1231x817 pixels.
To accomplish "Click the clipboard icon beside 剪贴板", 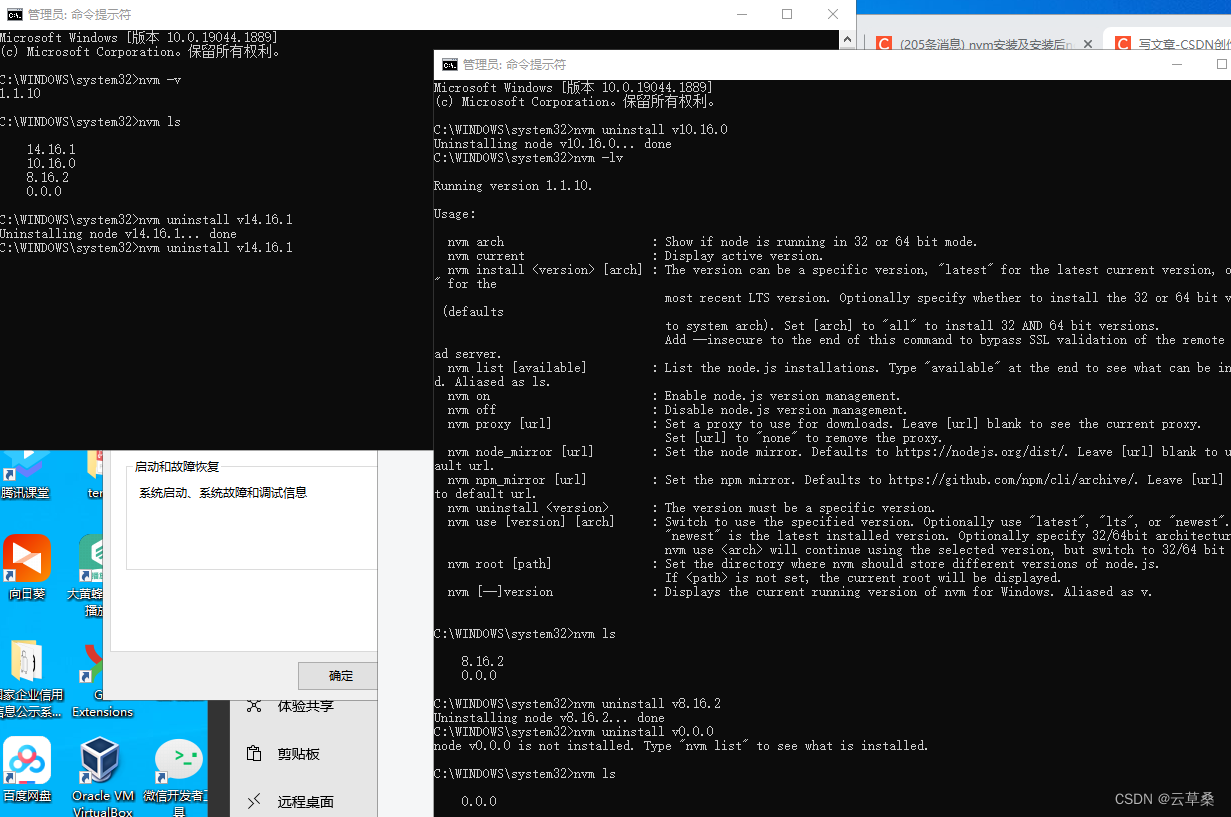I will (253, 754).
